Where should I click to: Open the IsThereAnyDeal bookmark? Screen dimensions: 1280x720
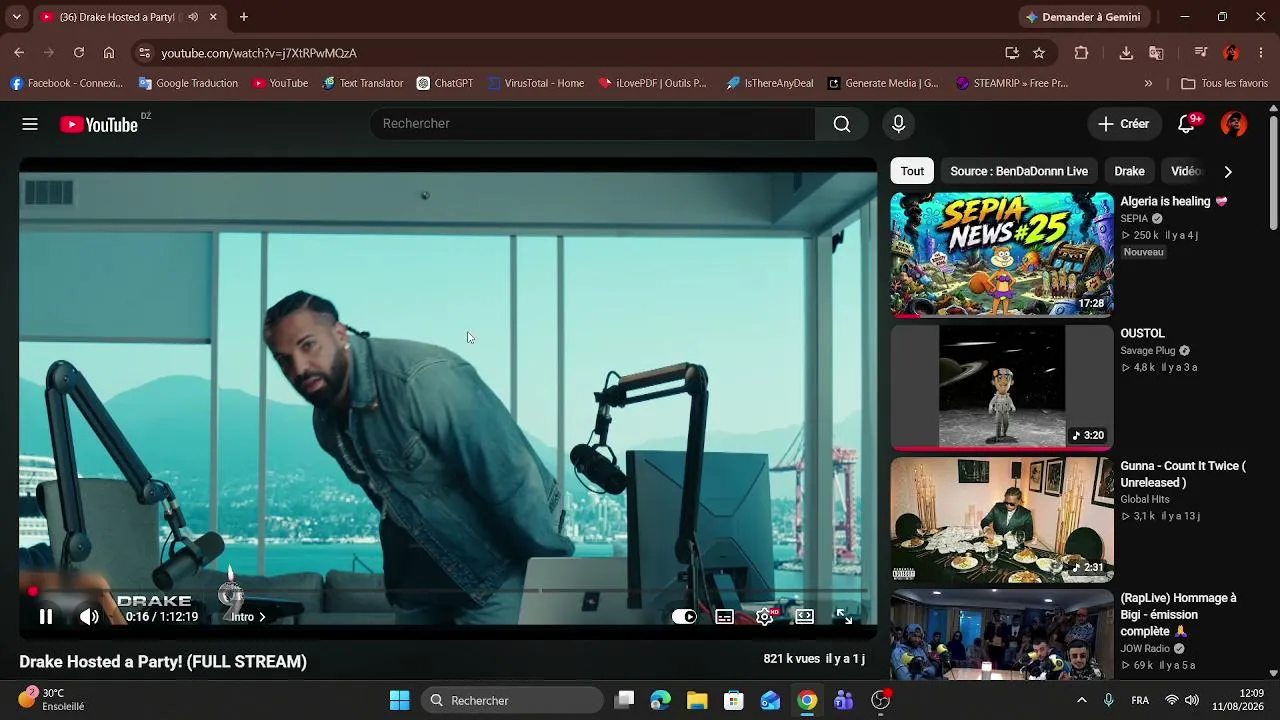click(x=770, y=83)
